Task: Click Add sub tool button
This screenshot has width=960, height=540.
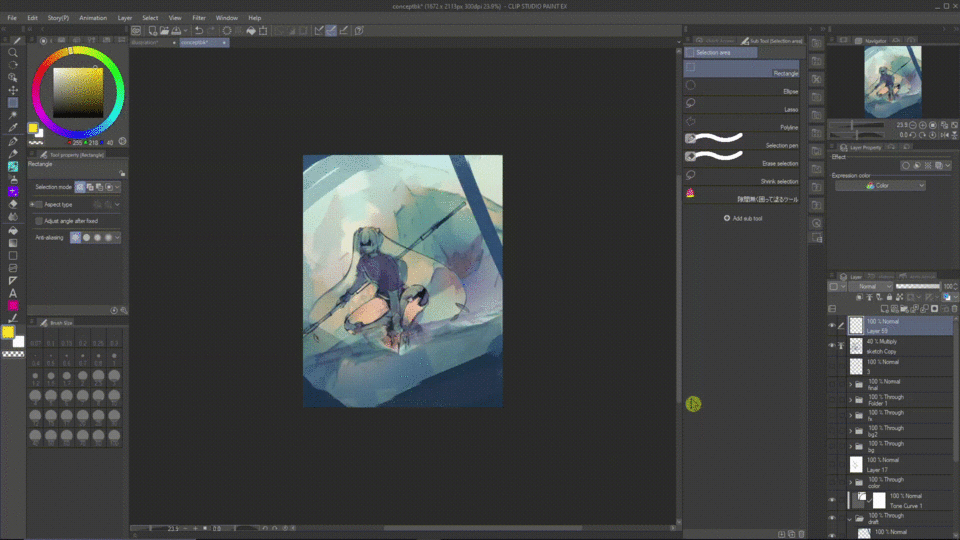Action: point(743,219)
